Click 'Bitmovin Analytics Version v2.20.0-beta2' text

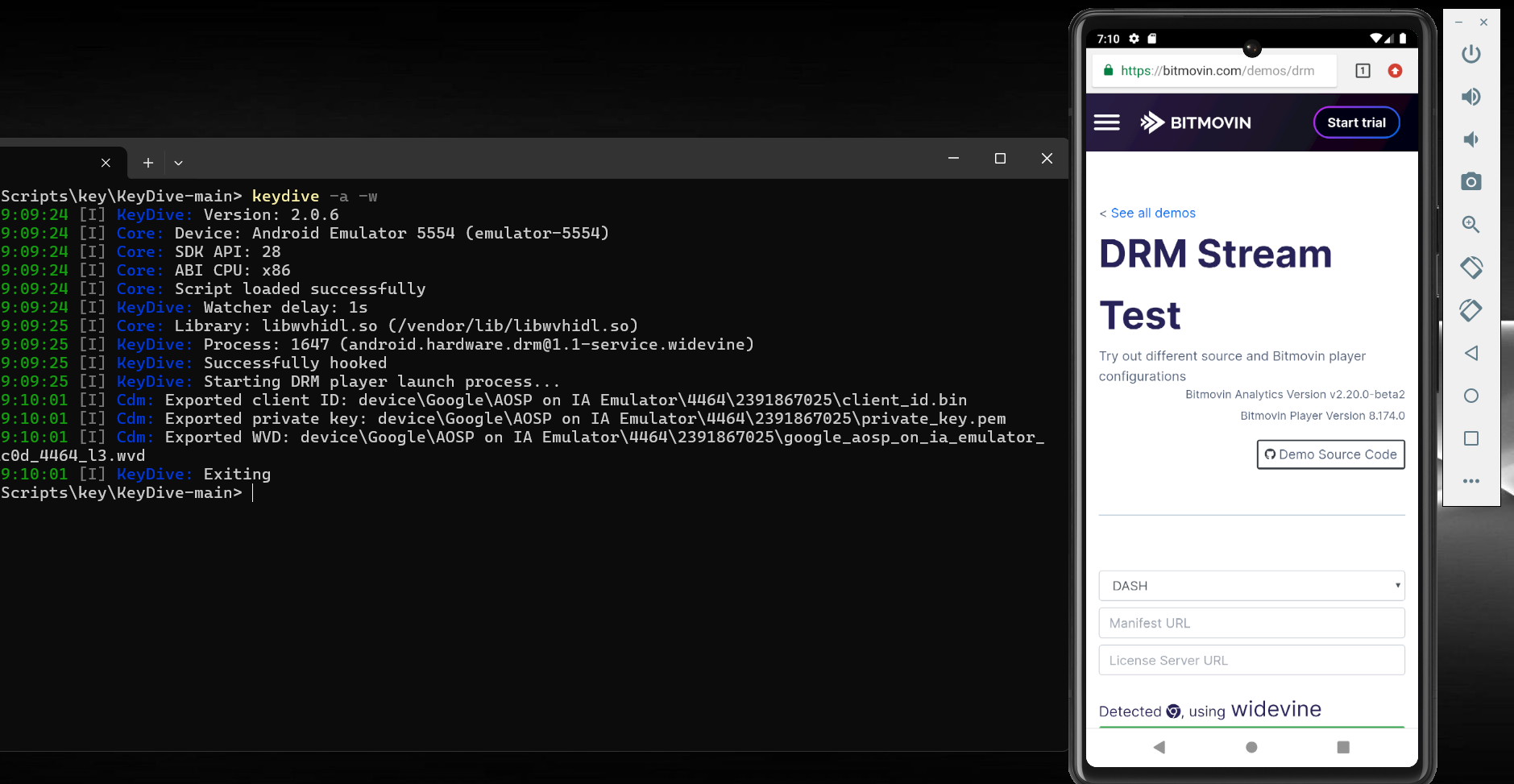1295,395
